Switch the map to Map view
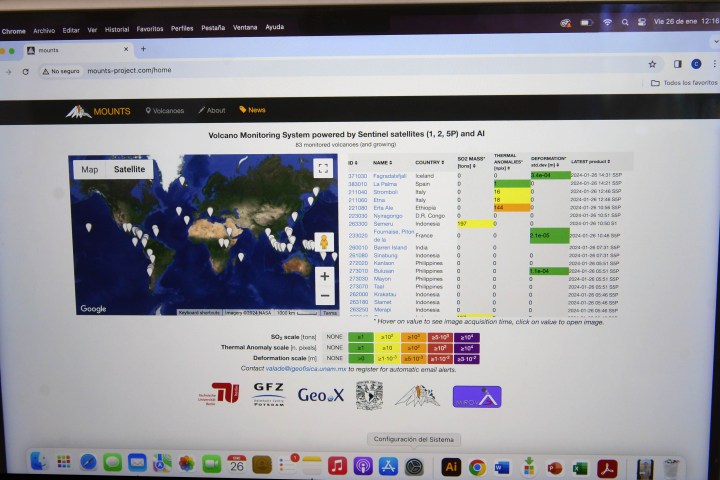The width and height of the screenshot is (720, 480). pos(90,170)
